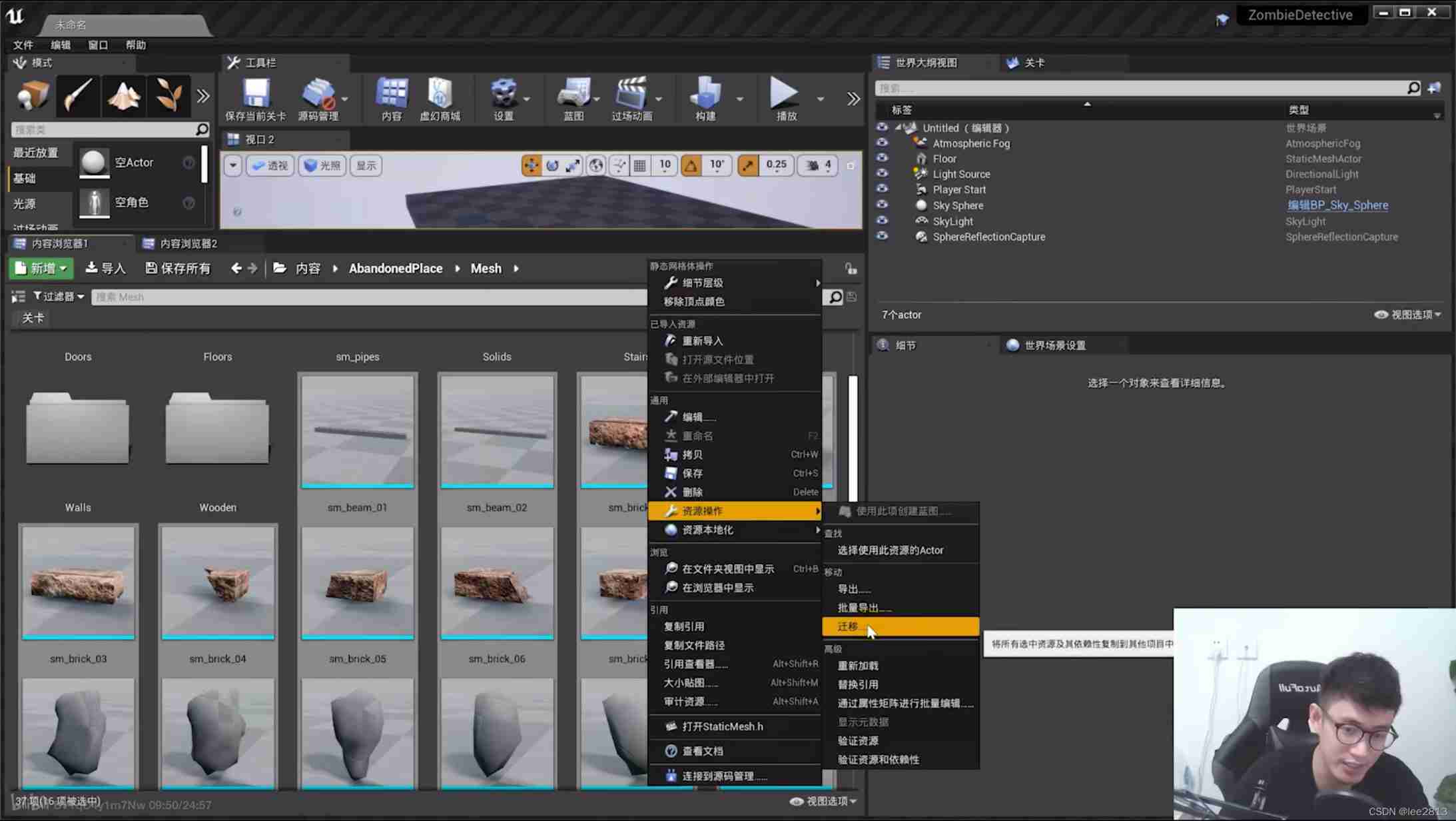Image resolution: width=1456 pixels, height=821 pixels.
Task: Collapse the Untitled world tree node
Action: click(x=898, y=127)
